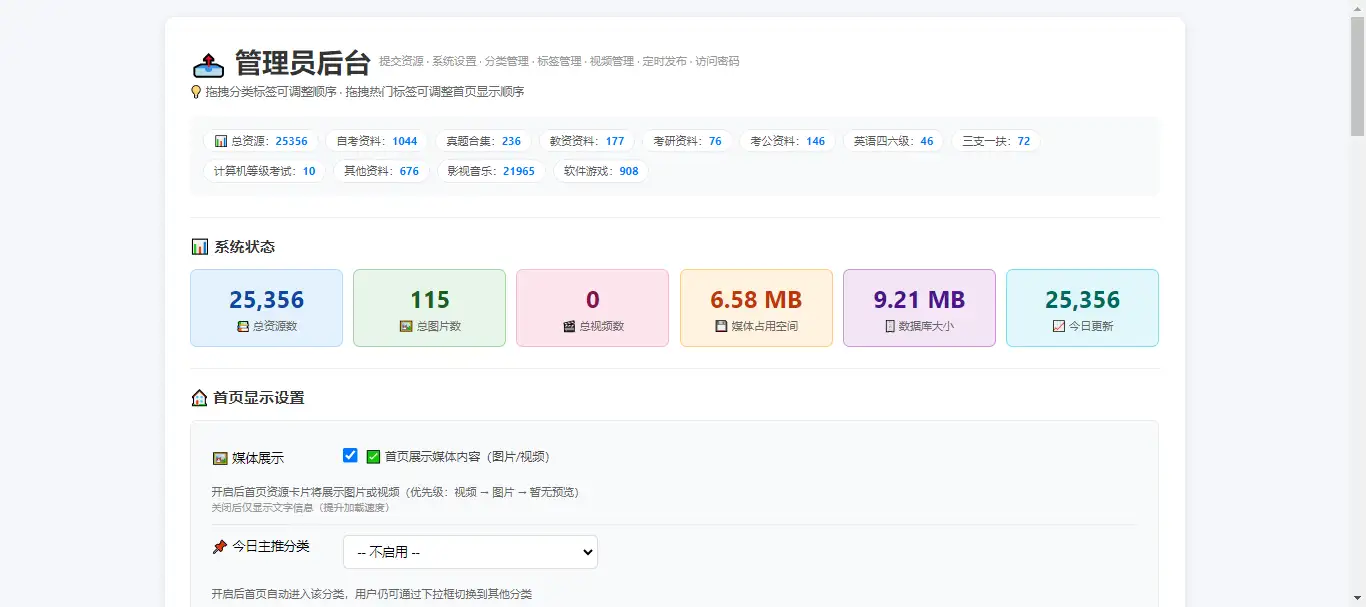Image resolution: width=1366 pixels, height=607 pixels.
Task: Open 系统设置 in the header nav
Action: tap(454, 61)
